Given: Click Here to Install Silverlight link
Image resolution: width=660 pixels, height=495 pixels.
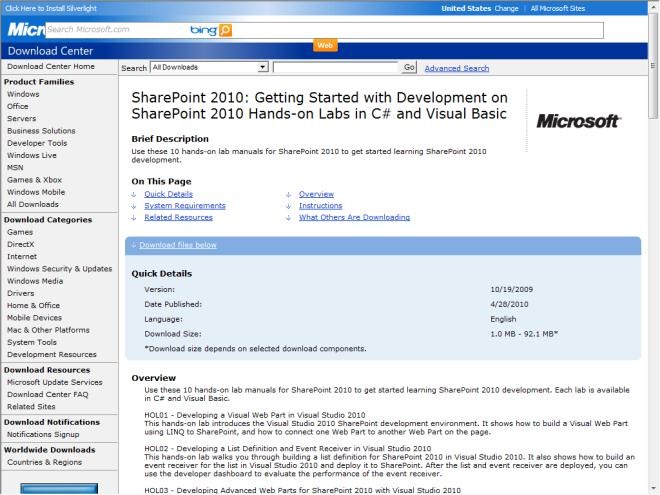Looking at the screenshot, I should coord(51,8).
